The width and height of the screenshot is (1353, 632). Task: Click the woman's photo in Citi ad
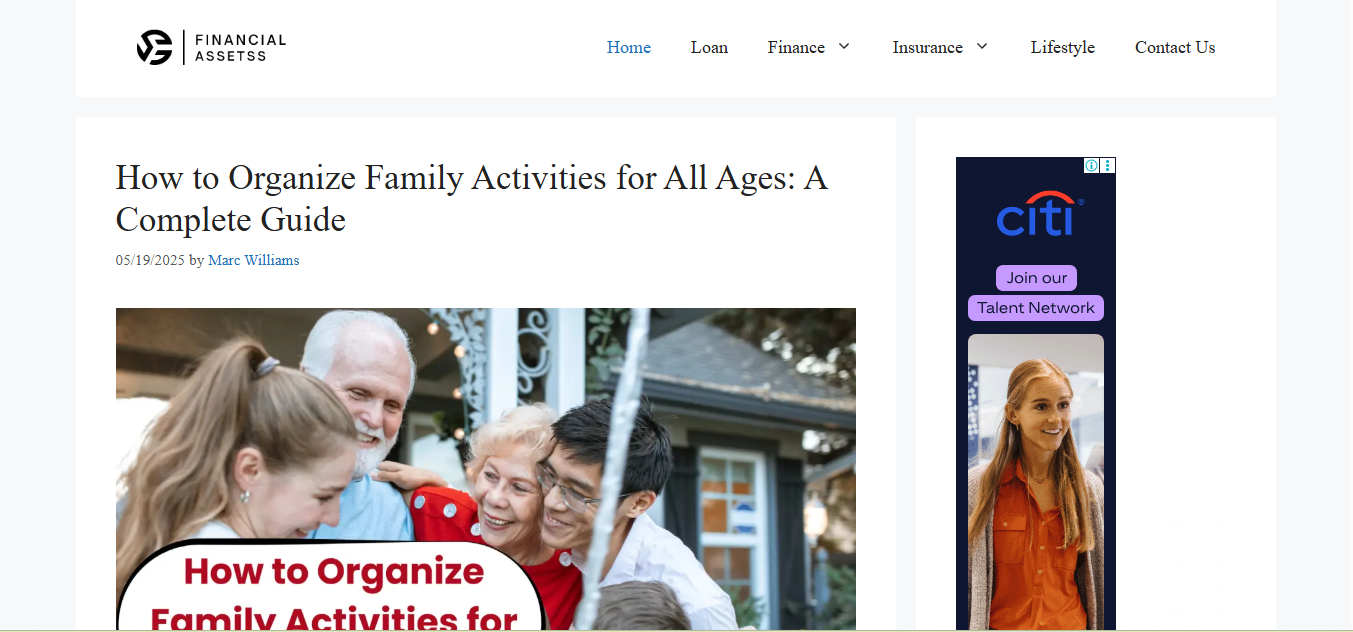pos(1036,482)
